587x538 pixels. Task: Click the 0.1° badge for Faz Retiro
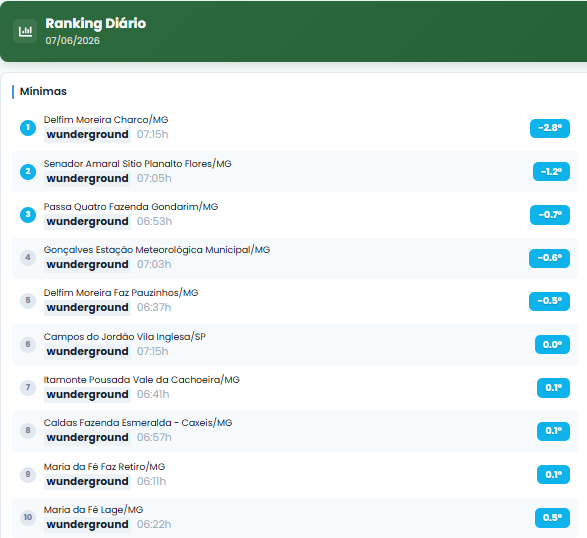coord(553,474)
